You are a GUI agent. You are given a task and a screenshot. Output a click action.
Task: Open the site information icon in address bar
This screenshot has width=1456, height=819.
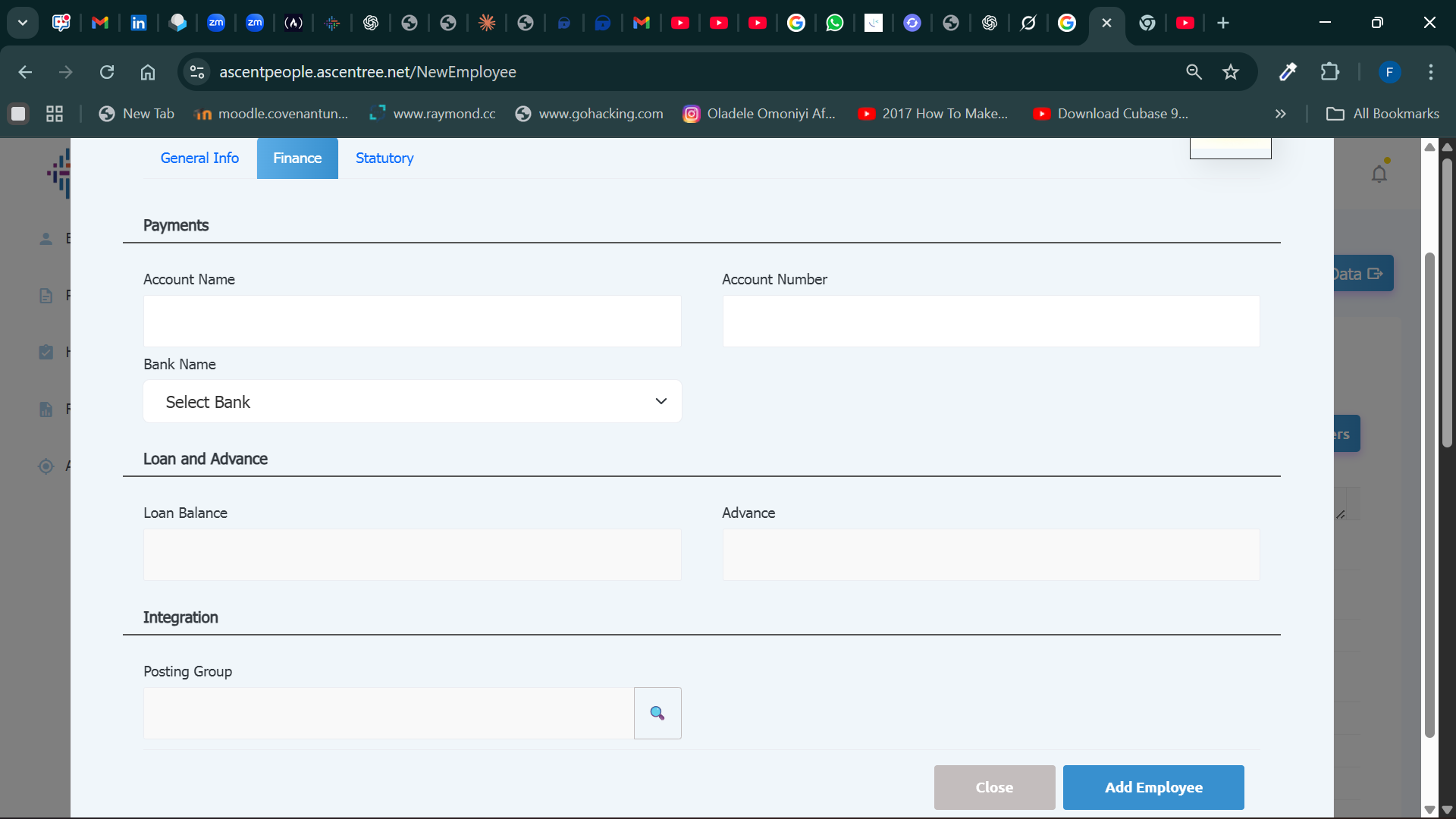point(197,72)
